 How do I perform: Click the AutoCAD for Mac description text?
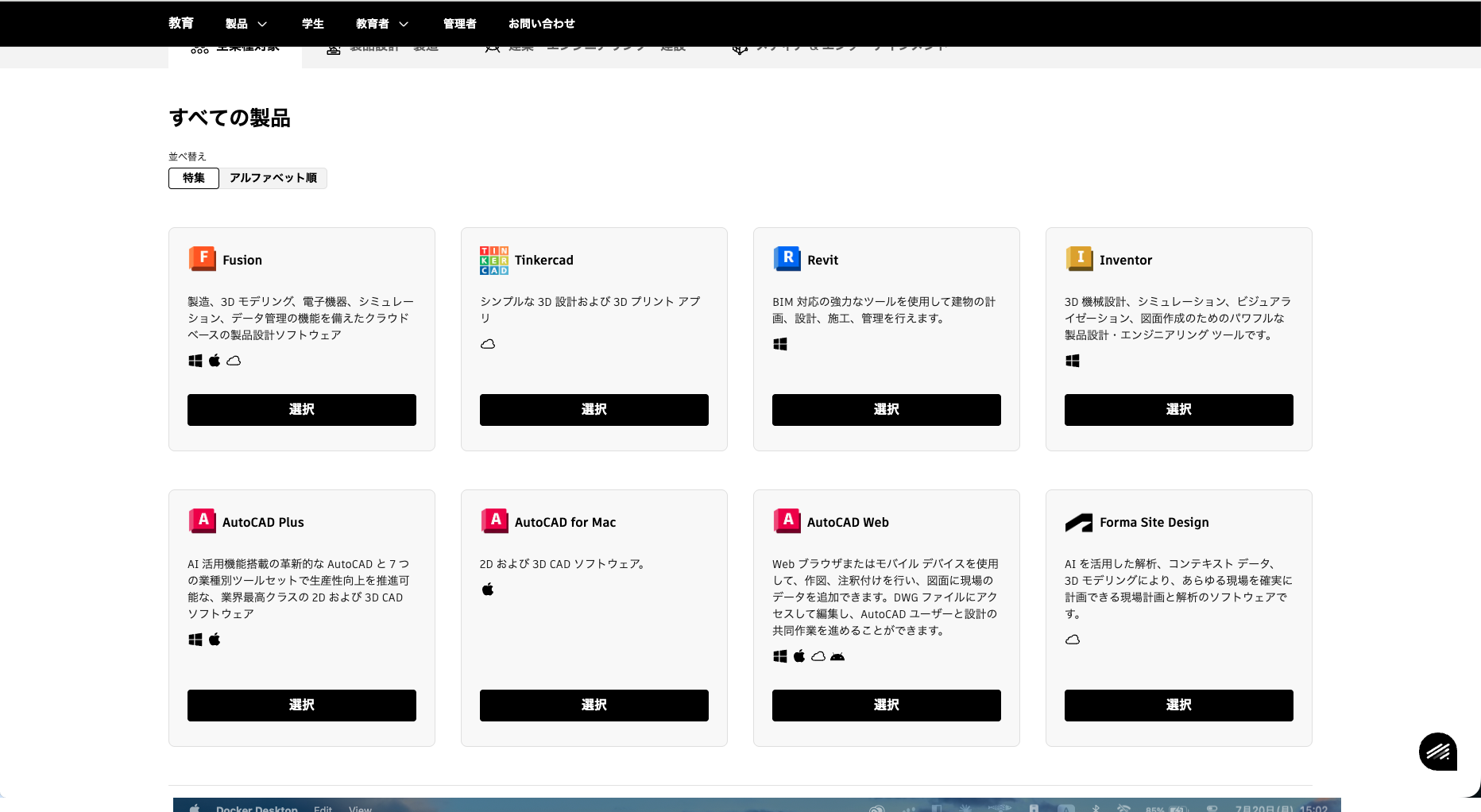click(564, 564)
